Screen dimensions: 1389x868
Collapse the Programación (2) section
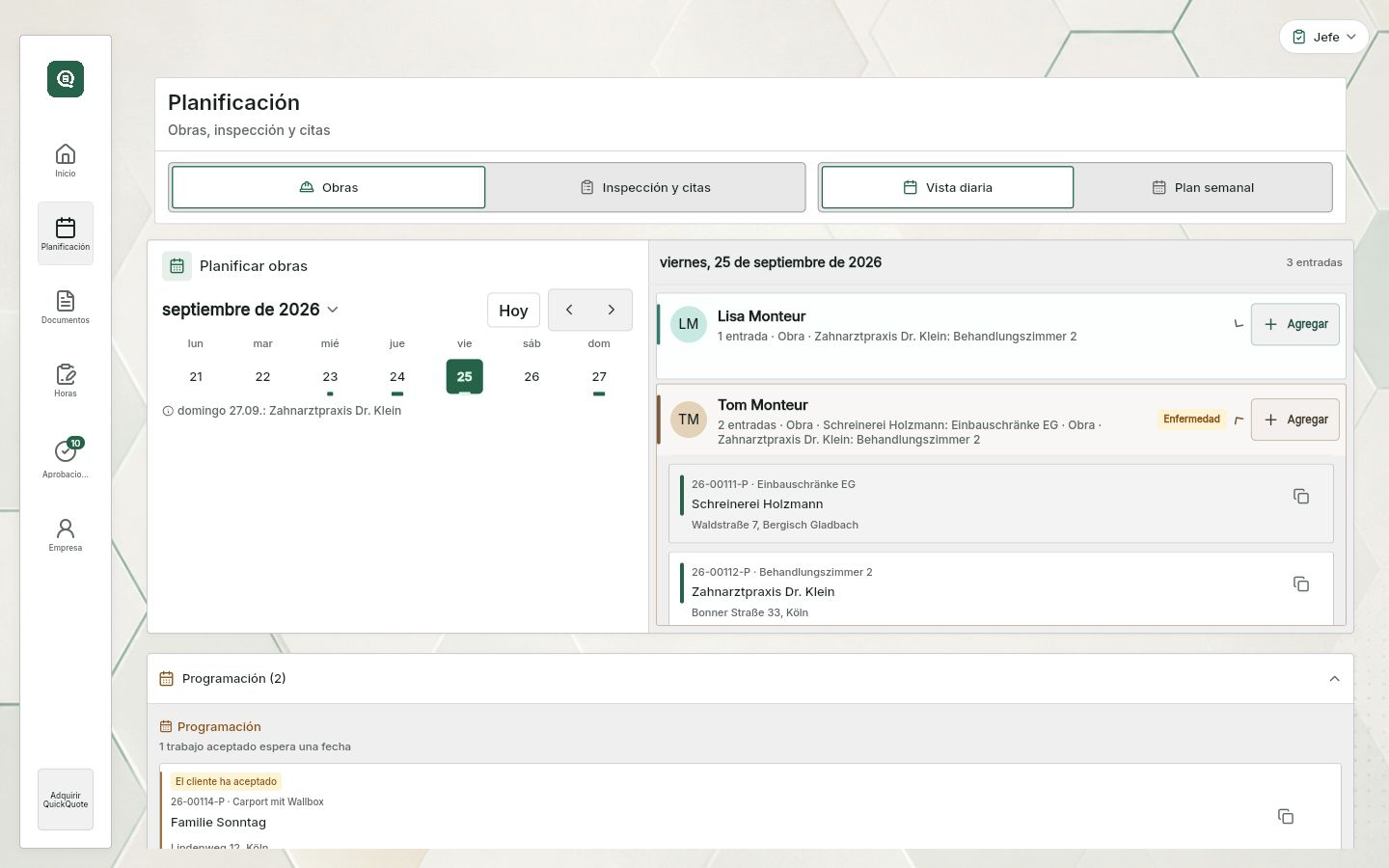[1335, 679]
